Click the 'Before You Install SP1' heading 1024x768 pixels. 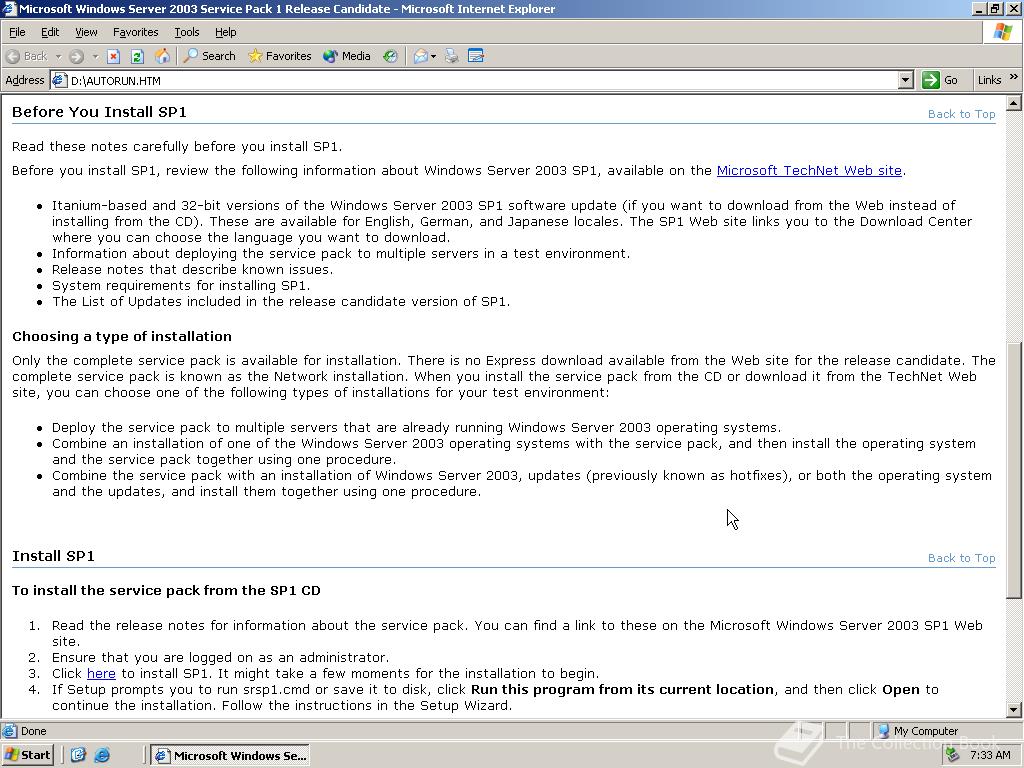99,112
